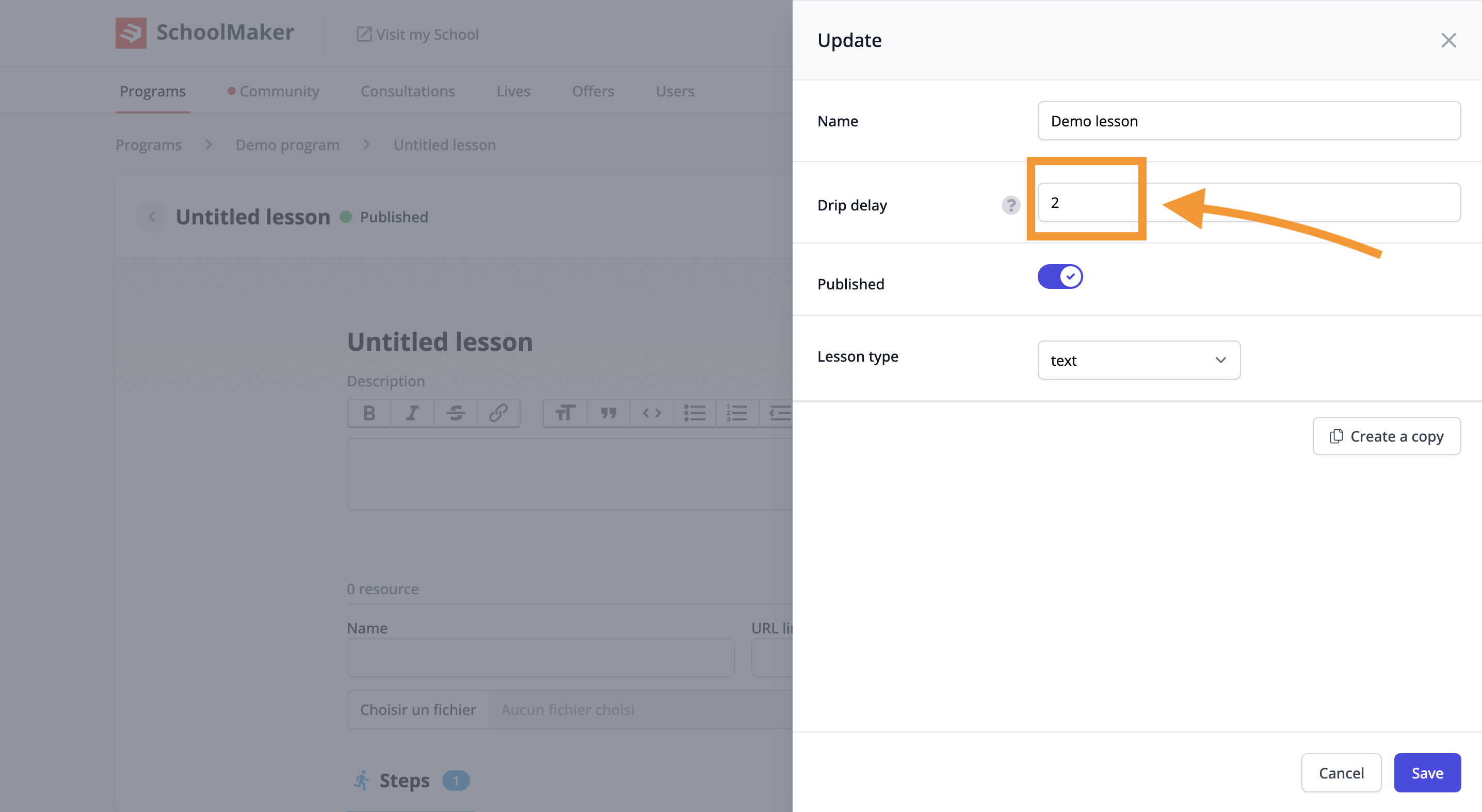Click the SchoolMaker logo icon
This screenshot has width=1482, height=812.
(131, 33)
